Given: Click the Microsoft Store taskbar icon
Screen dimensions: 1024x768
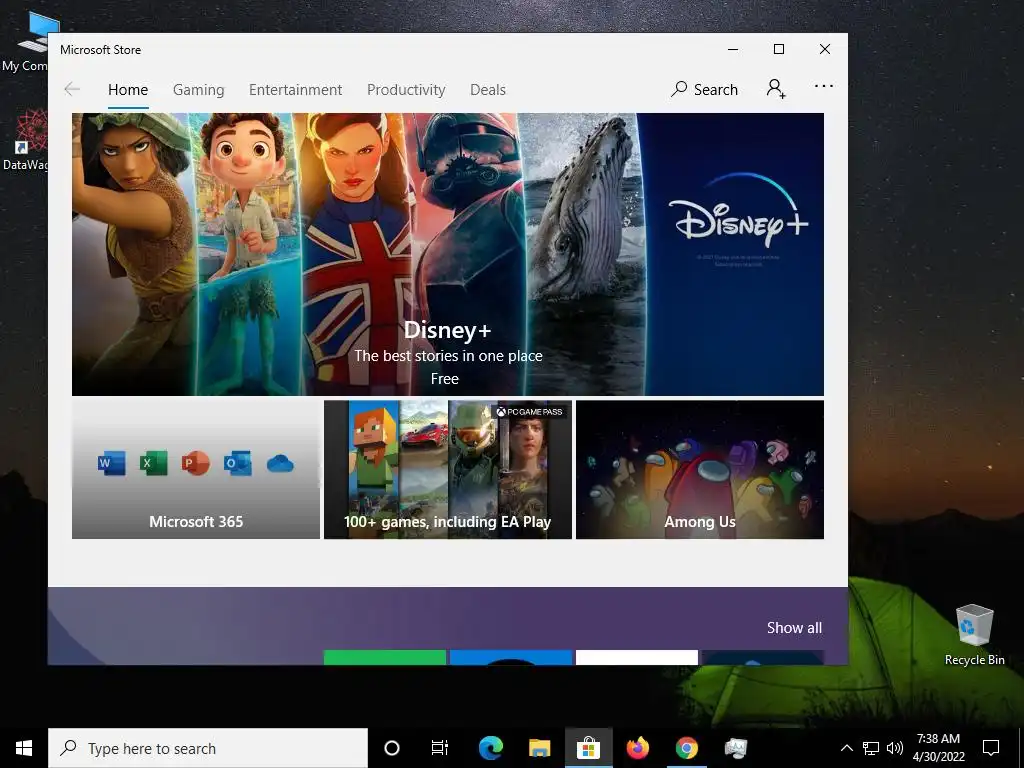Looking at the screenshot, I should pos(588,748).
